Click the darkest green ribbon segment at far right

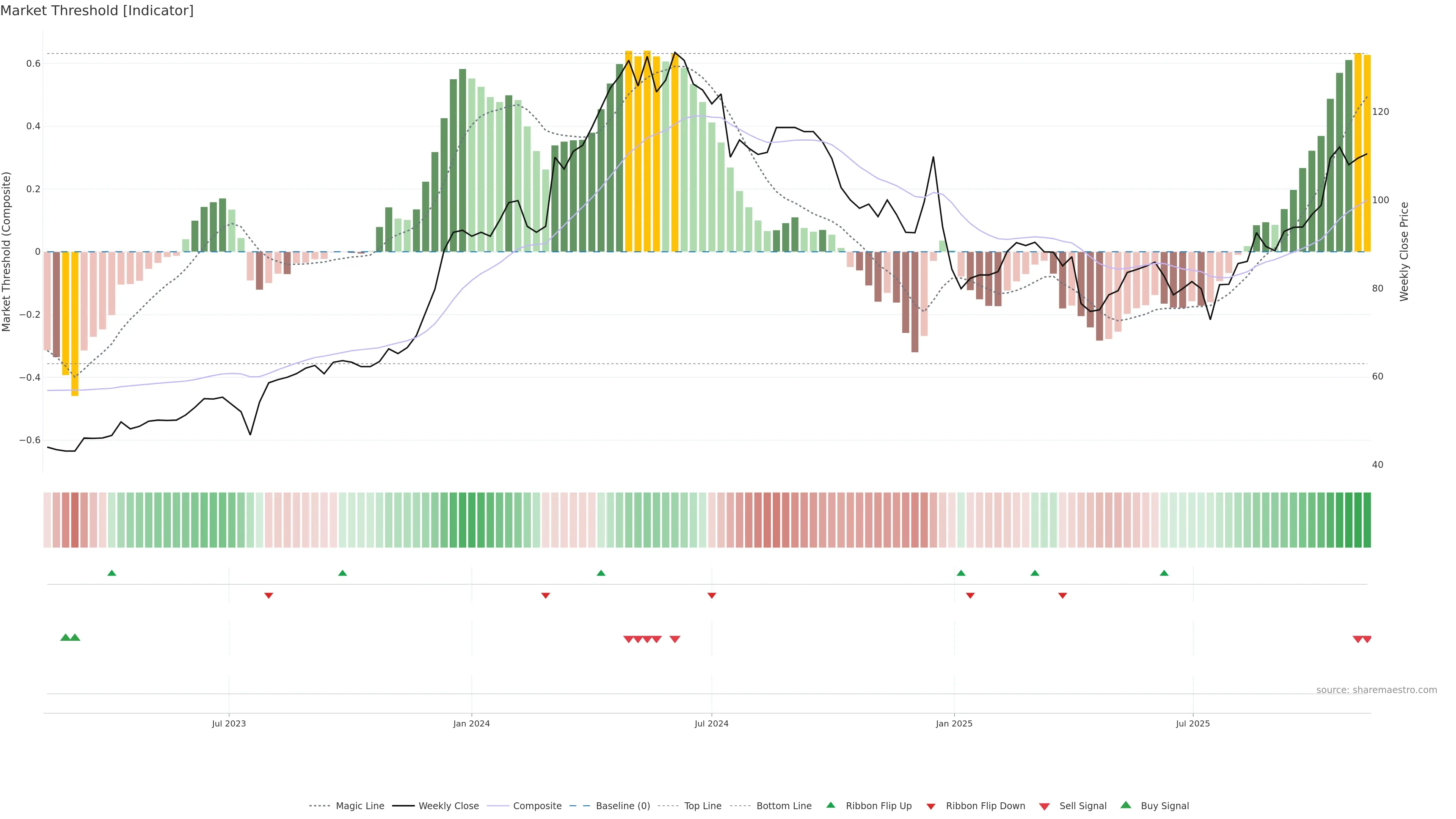[x=1367, y=520]
